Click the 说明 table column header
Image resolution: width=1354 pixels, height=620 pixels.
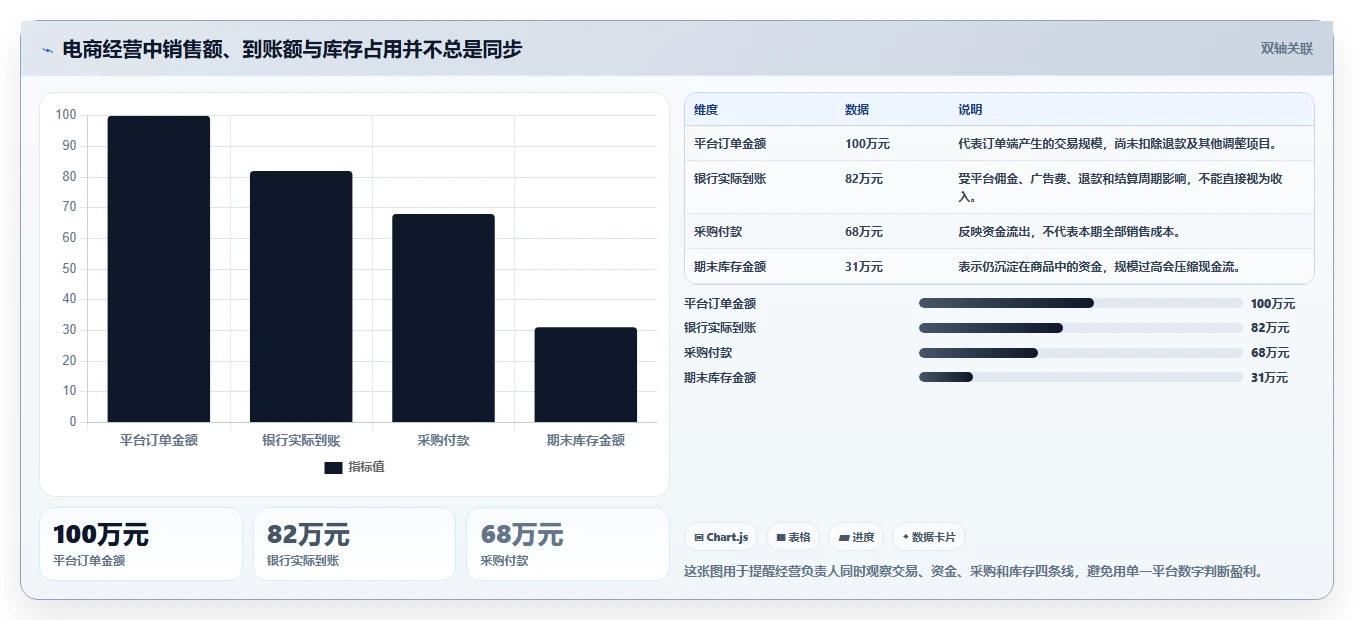point(970,110)
